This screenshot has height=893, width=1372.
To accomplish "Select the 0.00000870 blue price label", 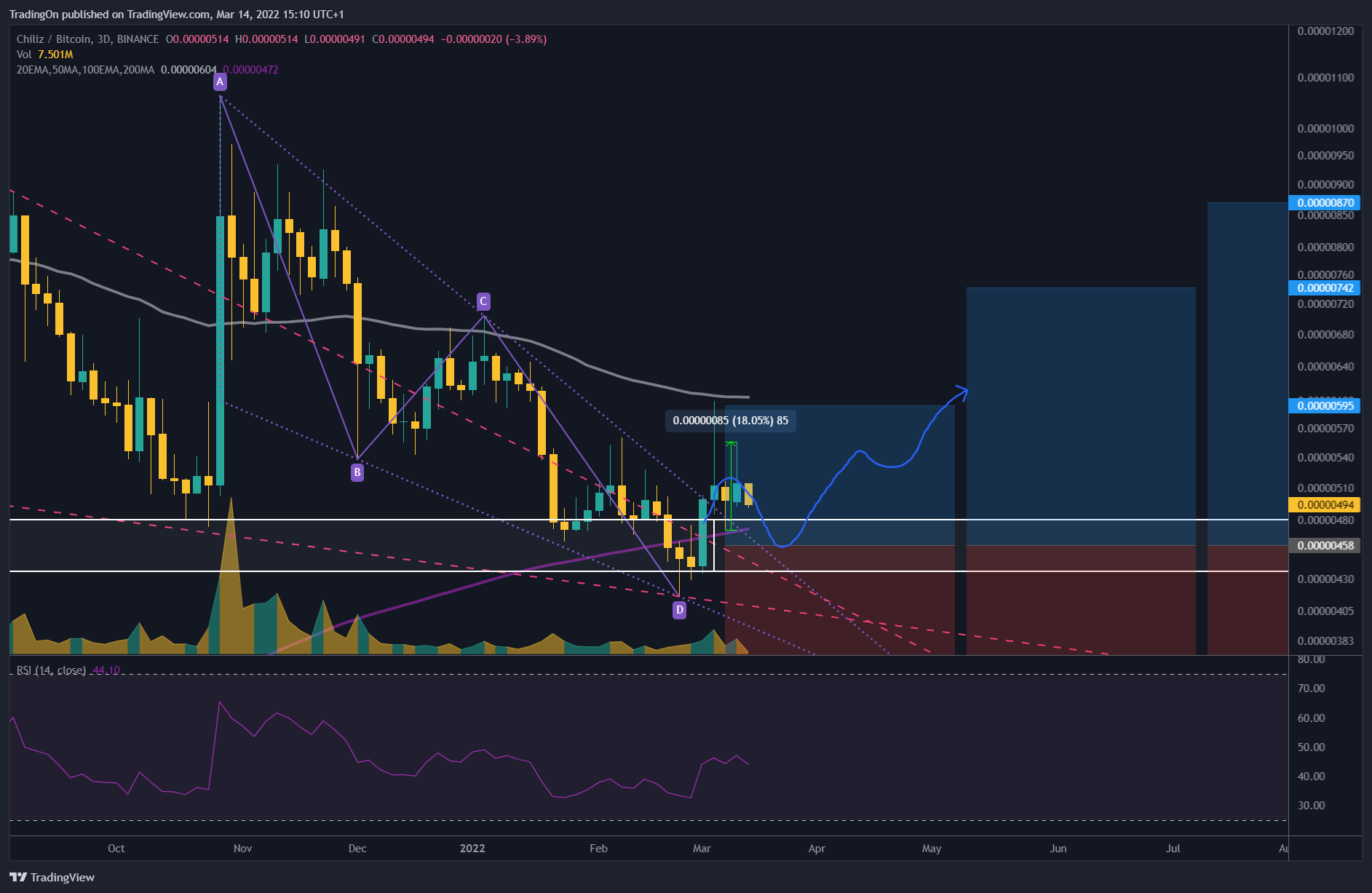I will click(1325, 202).
